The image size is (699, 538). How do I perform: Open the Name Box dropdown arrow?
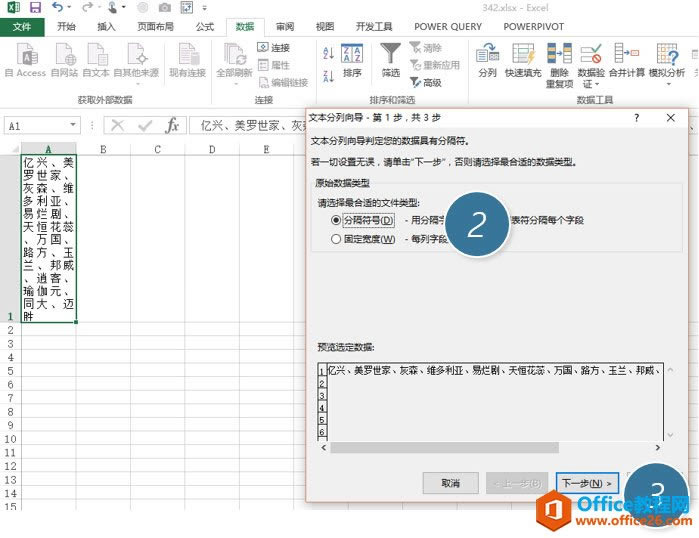click(x=73, y=126)
